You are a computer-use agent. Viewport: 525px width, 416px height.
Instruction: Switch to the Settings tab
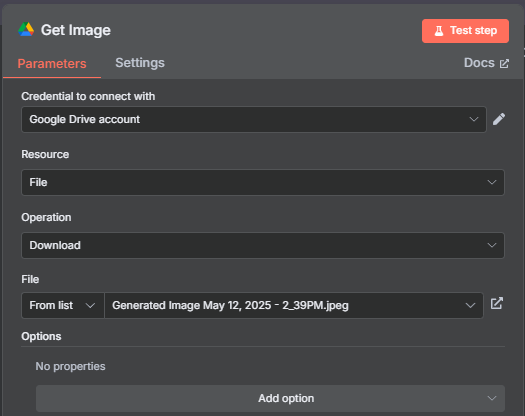[140, 63]
